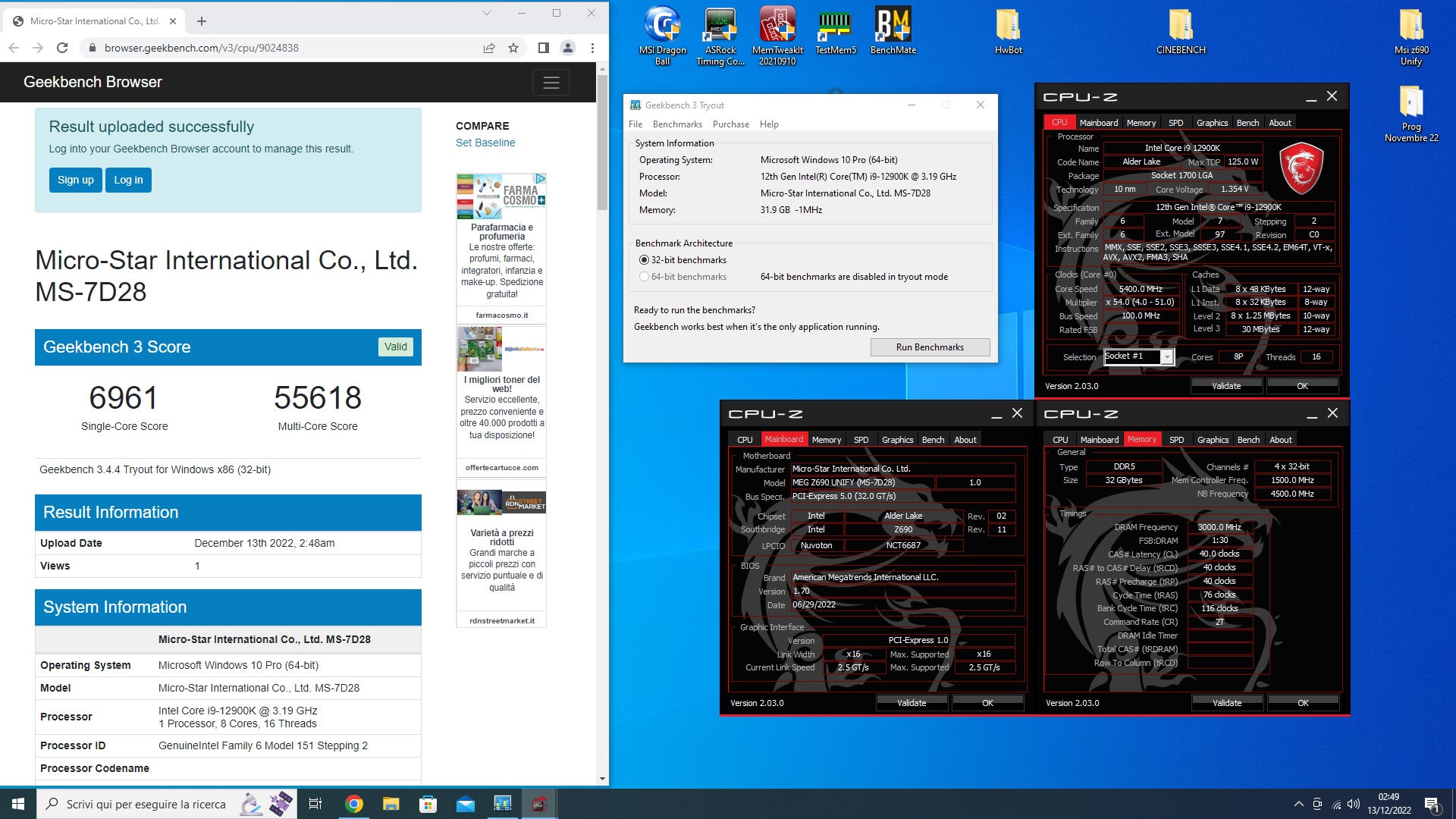Go back in Chrome browser history
1456x819 pixels.
click(x=14, y=48)
